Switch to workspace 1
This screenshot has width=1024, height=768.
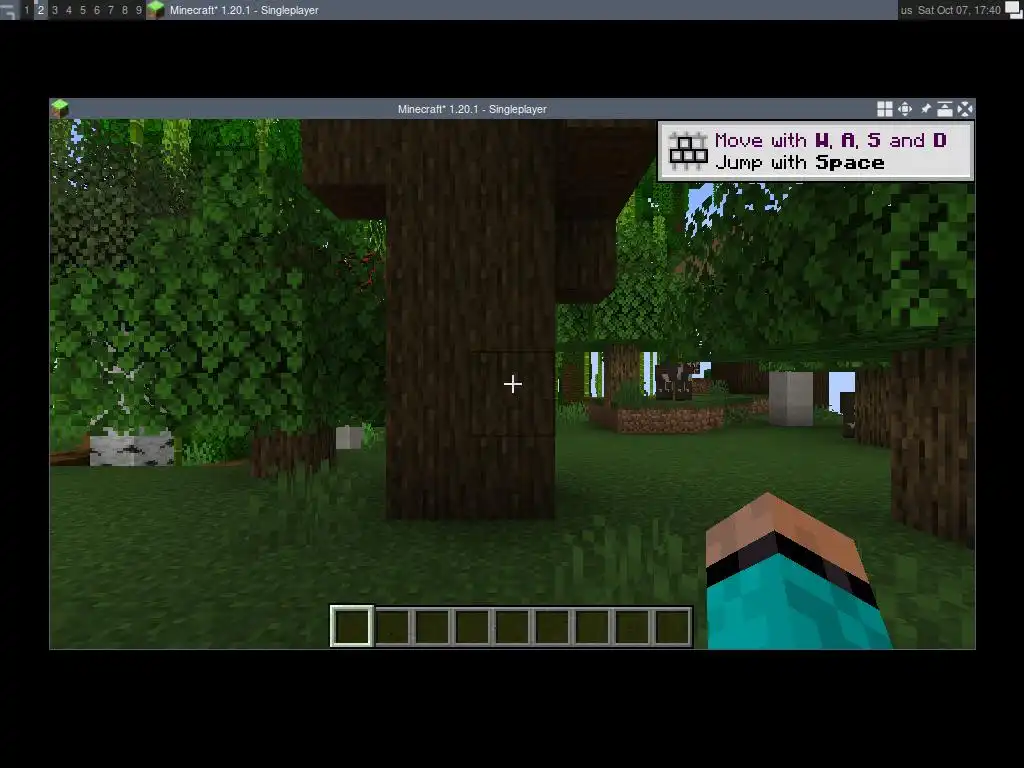tap(27, 10)
